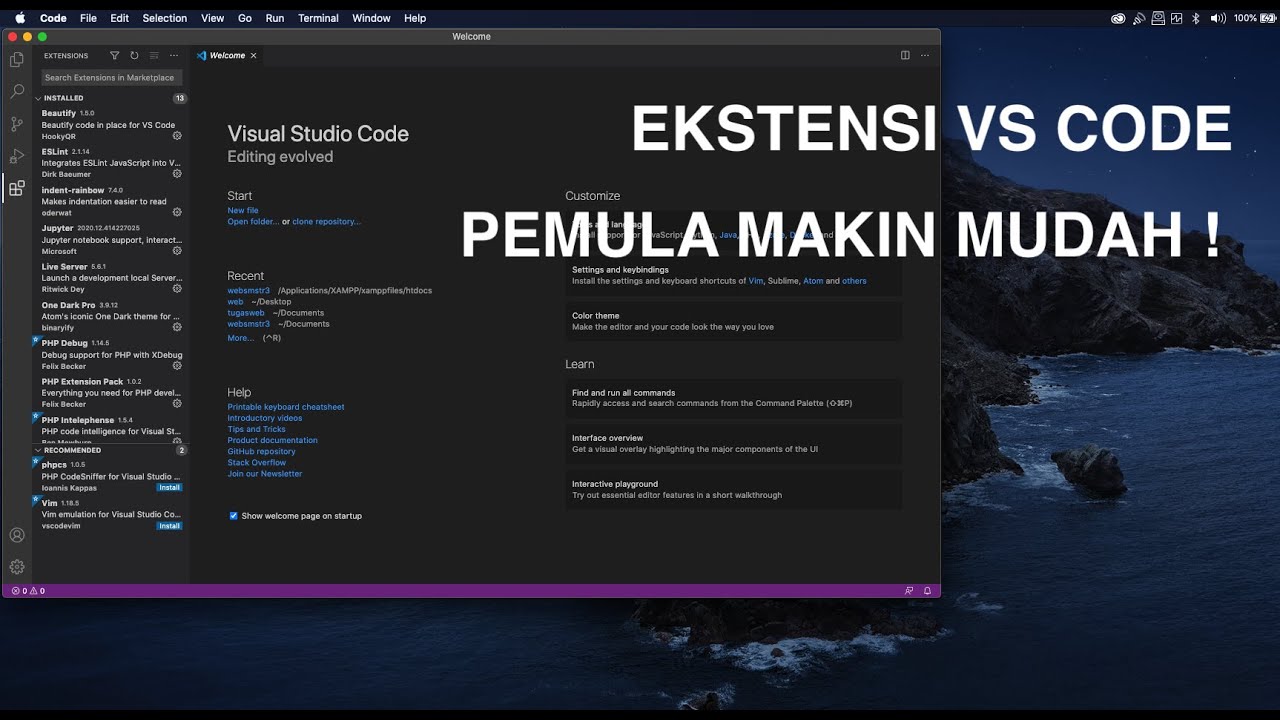
Task: Select the PHP Intelephense extension entry
Action: tap(111, 428)
